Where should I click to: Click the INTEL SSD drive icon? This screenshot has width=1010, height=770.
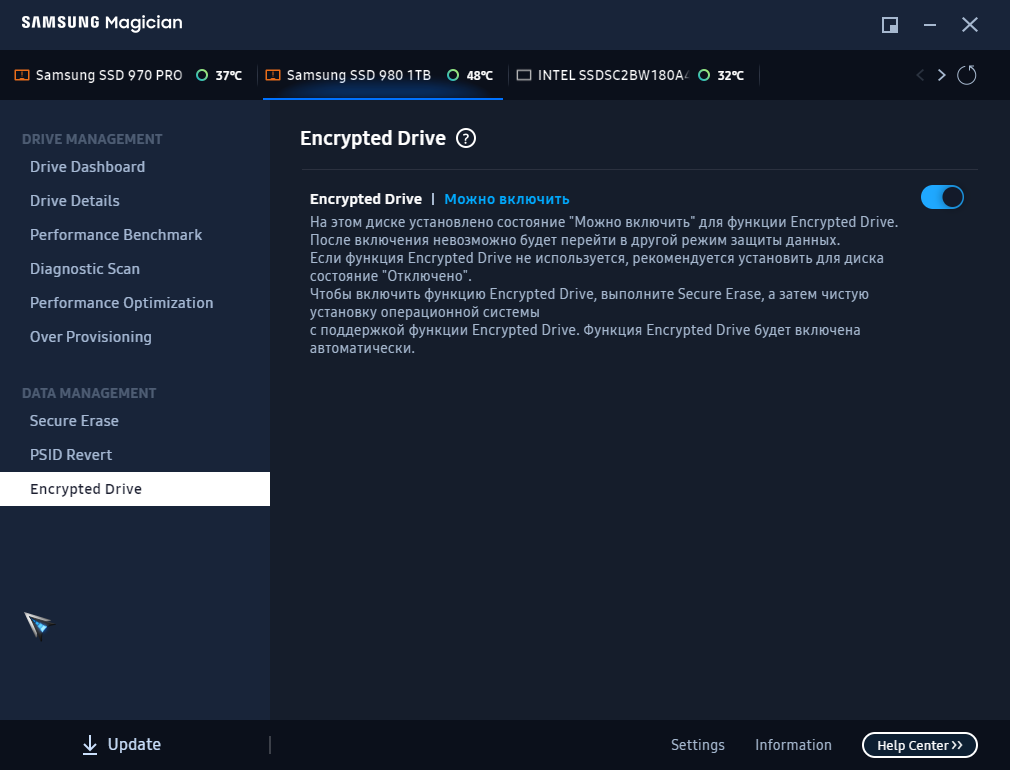(524, 75)
